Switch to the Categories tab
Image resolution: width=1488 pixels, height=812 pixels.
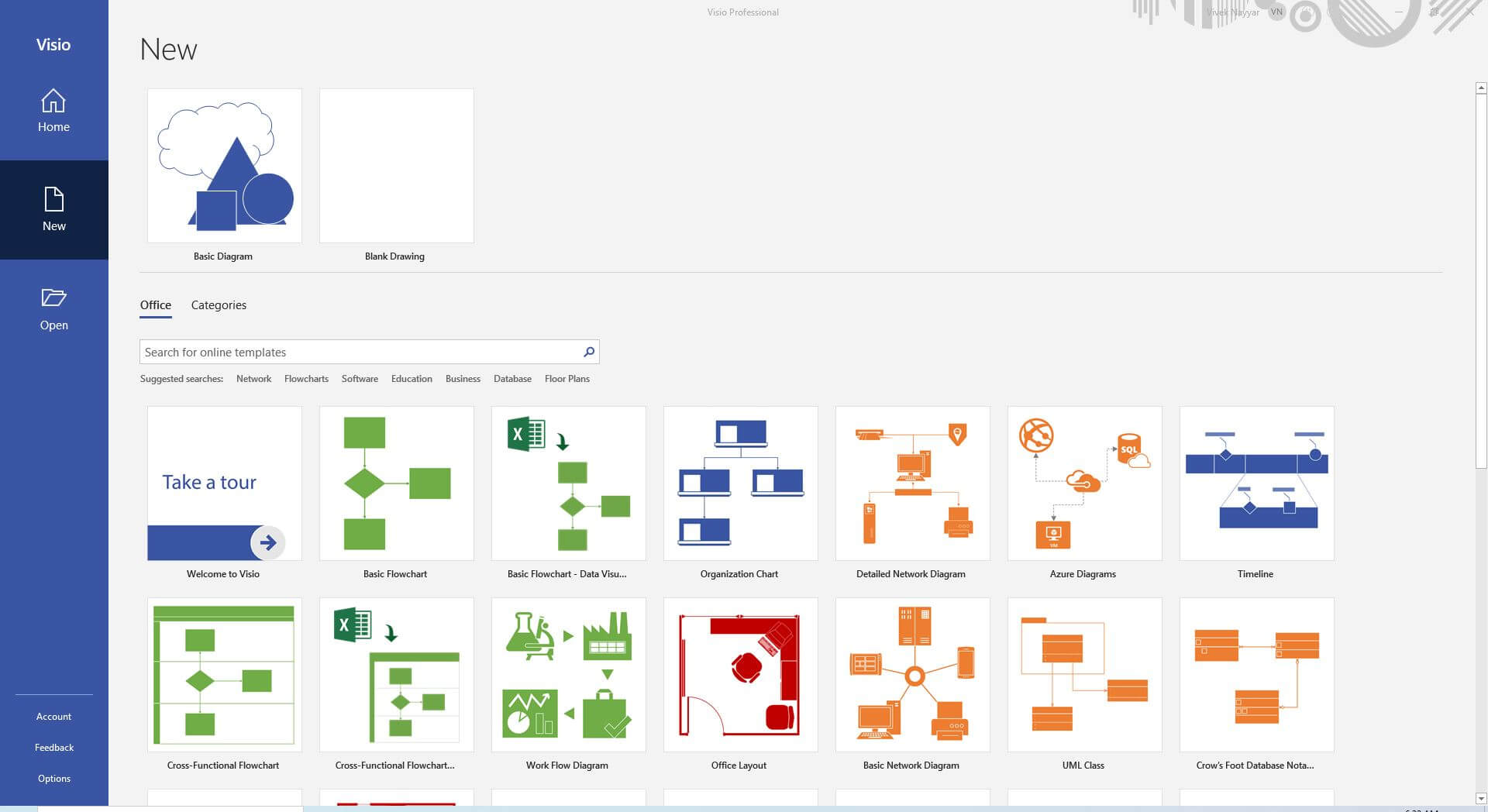click(x=219, y=305)
